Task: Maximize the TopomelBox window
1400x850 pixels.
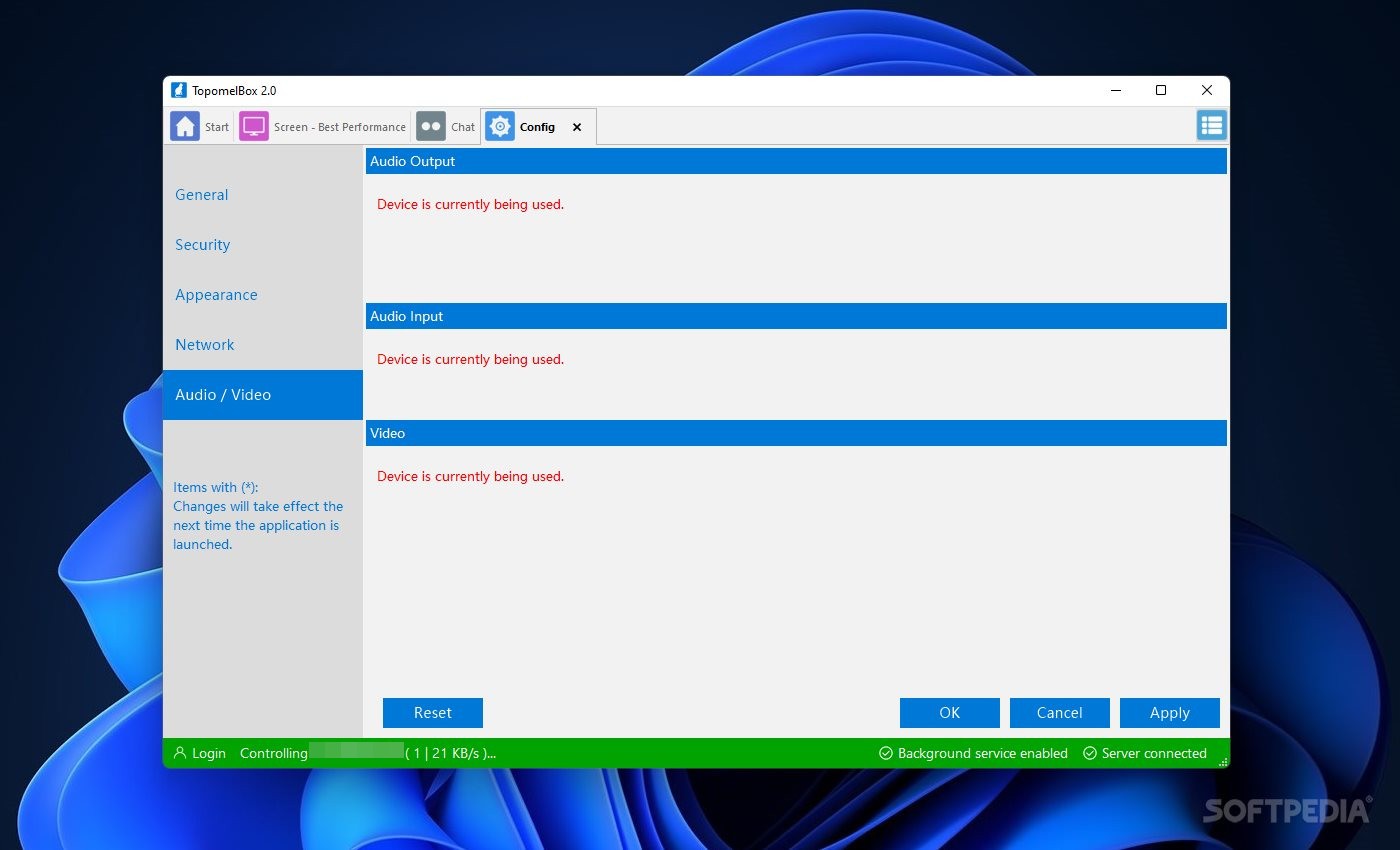Action: [x=1161, y=90]
